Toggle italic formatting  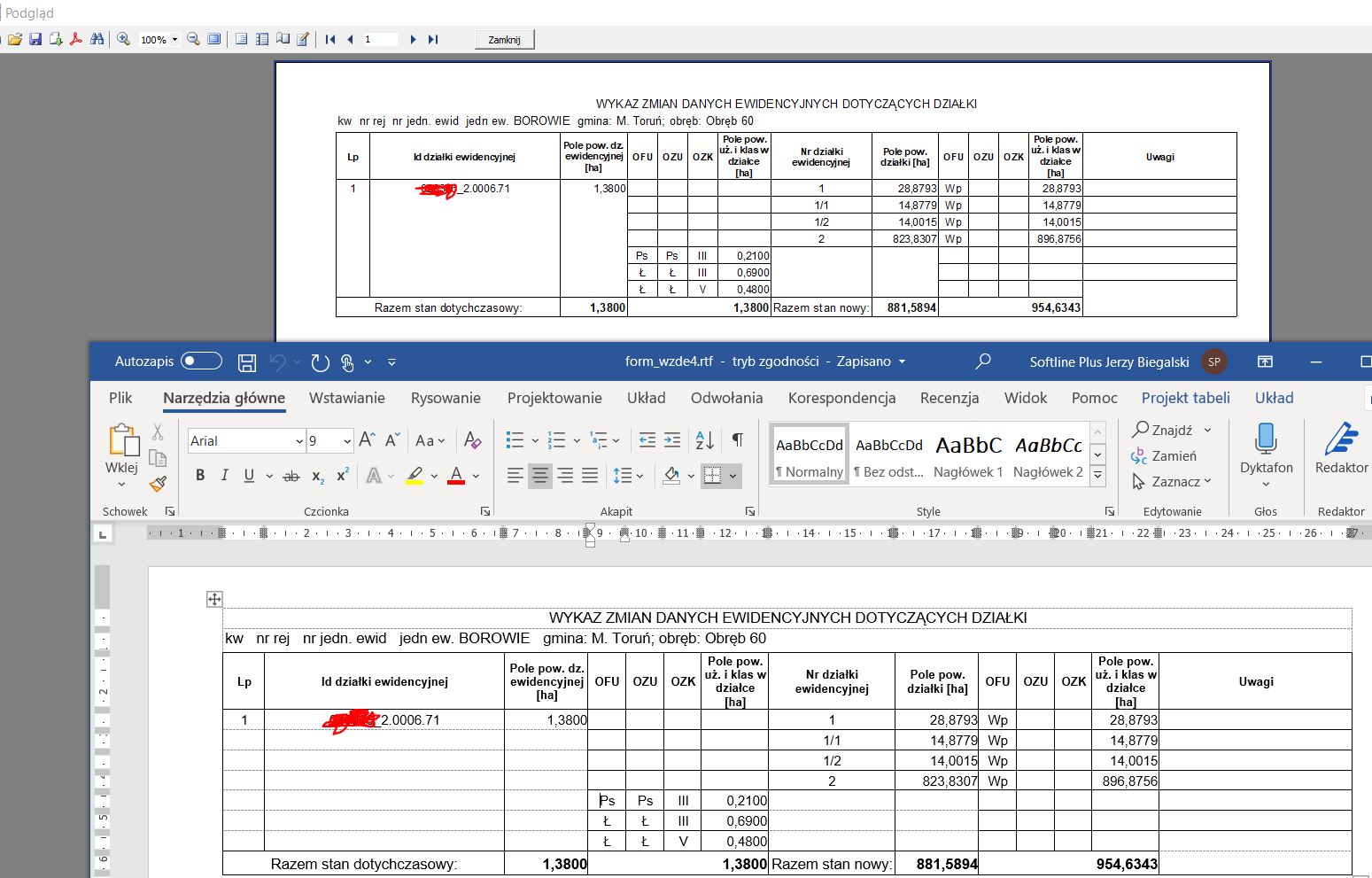[224, 476]
